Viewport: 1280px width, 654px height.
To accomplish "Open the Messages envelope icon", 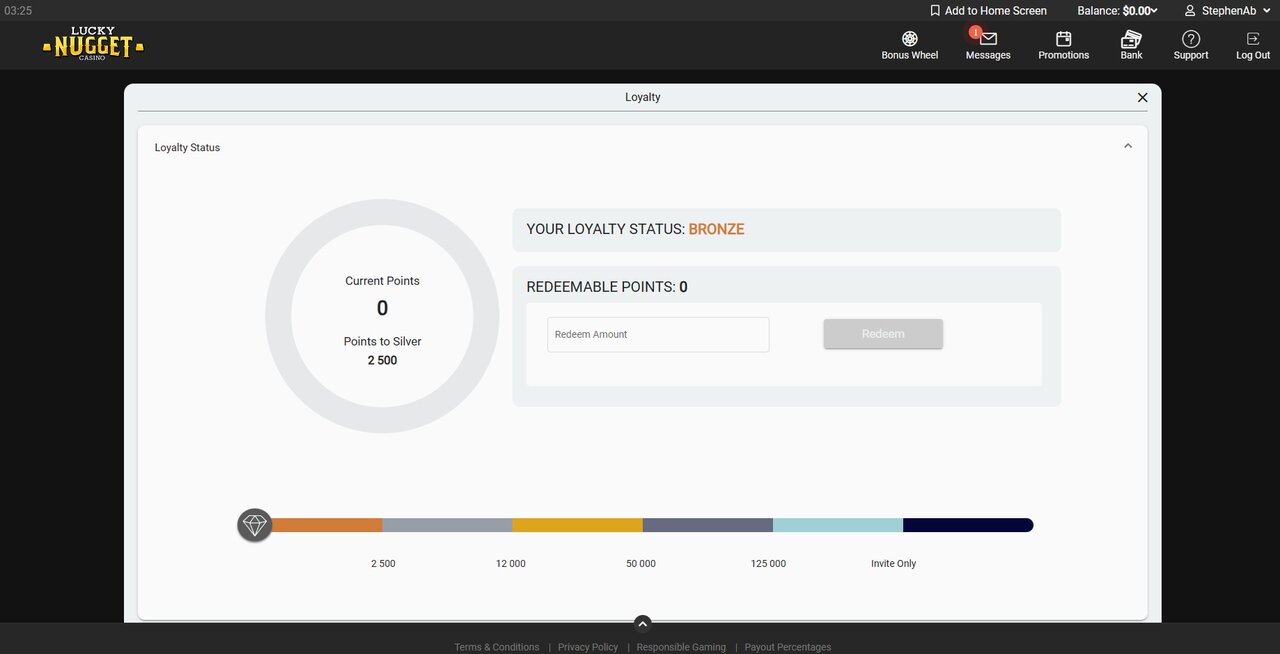I will click(x=988, y=40).
